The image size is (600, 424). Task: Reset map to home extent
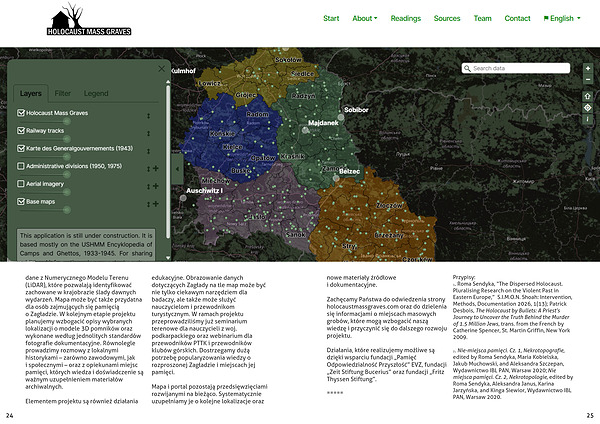(x=588, y=96)
